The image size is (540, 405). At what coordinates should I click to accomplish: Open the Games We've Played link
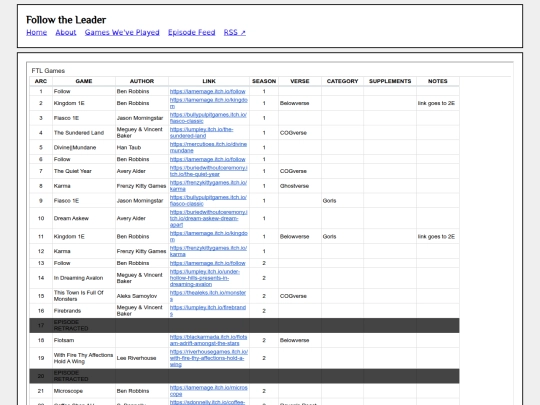pos(122,32)
